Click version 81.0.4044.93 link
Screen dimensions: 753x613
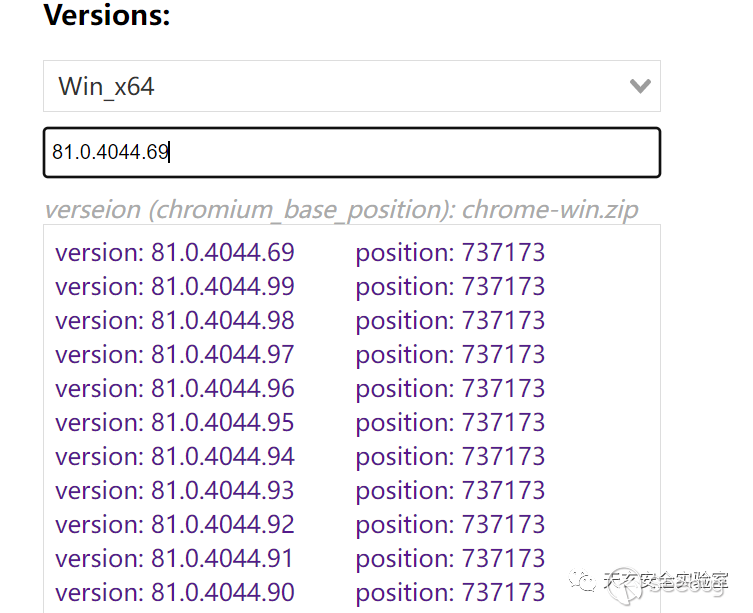175,491
